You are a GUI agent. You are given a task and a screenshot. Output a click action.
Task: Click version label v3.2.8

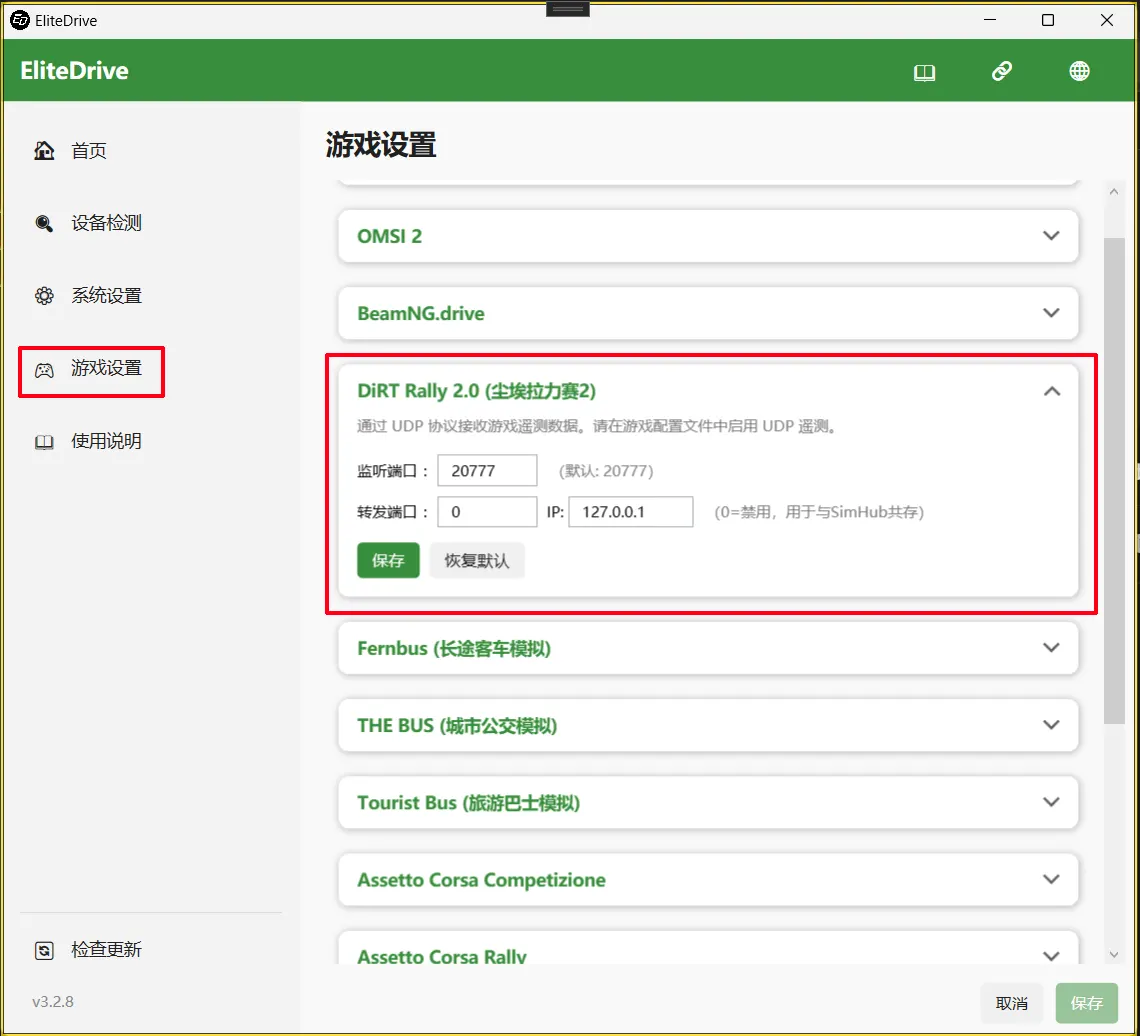pyautogui.click(x=52, y=1002)
